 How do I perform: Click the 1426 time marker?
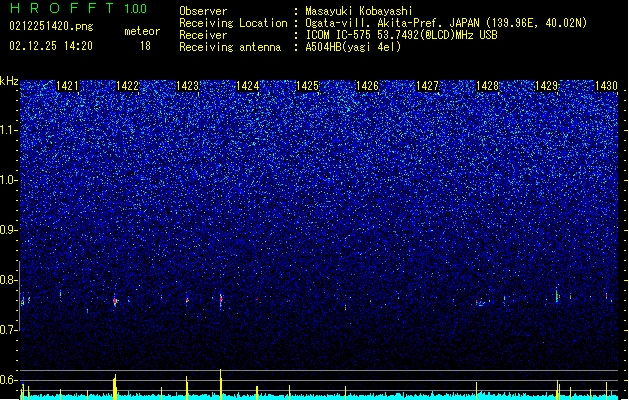click(367, 86)
